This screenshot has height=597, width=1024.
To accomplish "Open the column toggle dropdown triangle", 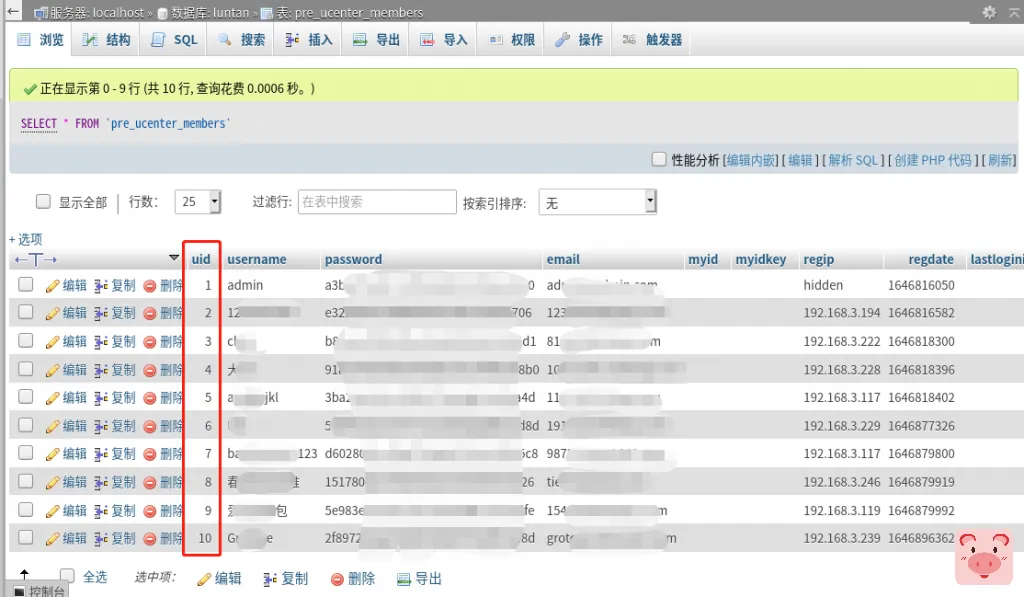I will 174,258.
